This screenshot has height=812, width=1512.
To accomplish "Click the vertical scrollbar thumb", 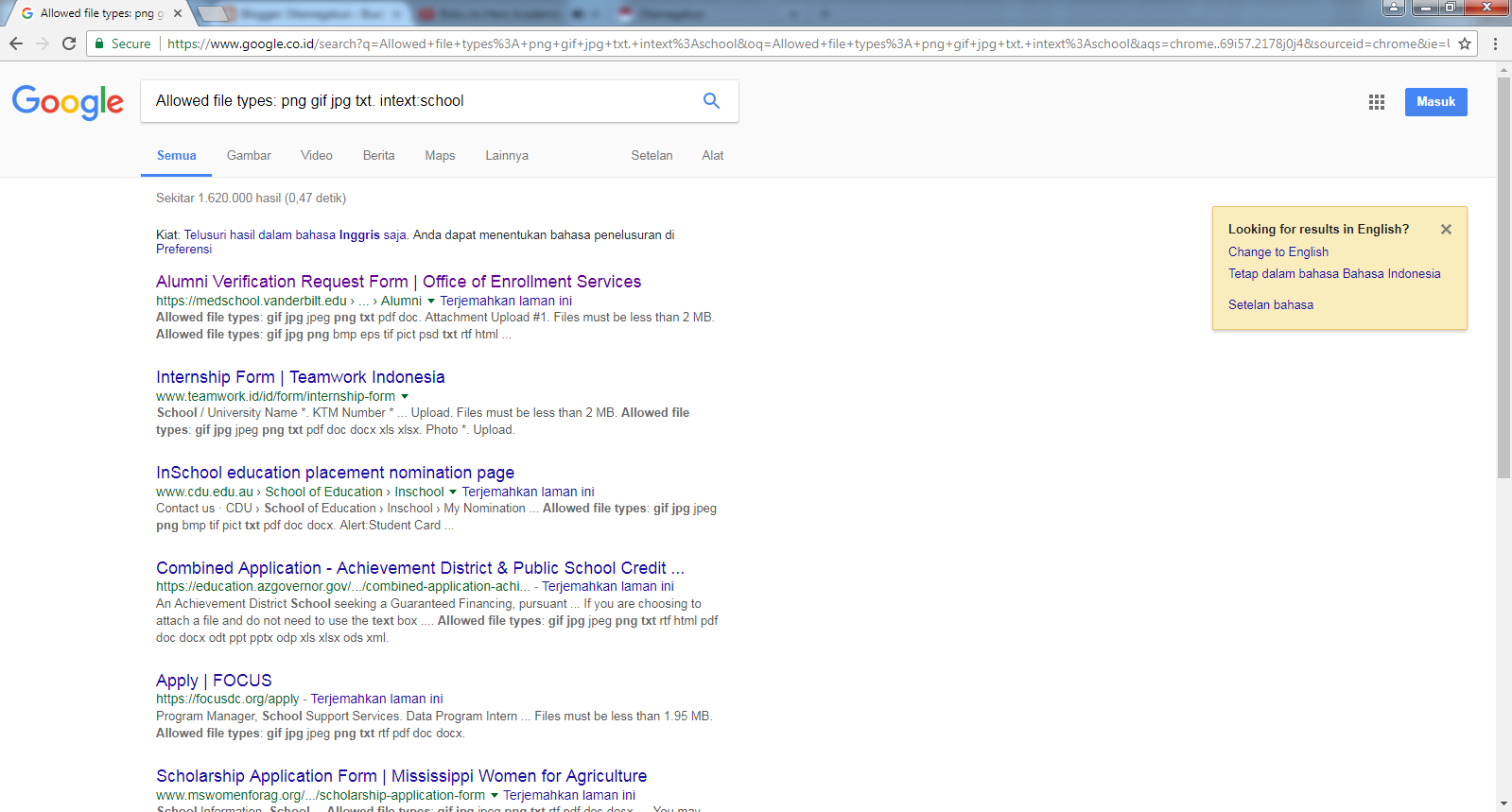I will (1503, 279).
